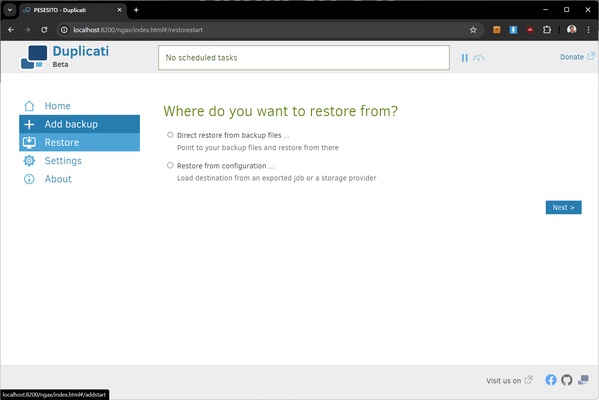Go forward in browser history
This screenshot has height=400, width=599.
(28, 30)
